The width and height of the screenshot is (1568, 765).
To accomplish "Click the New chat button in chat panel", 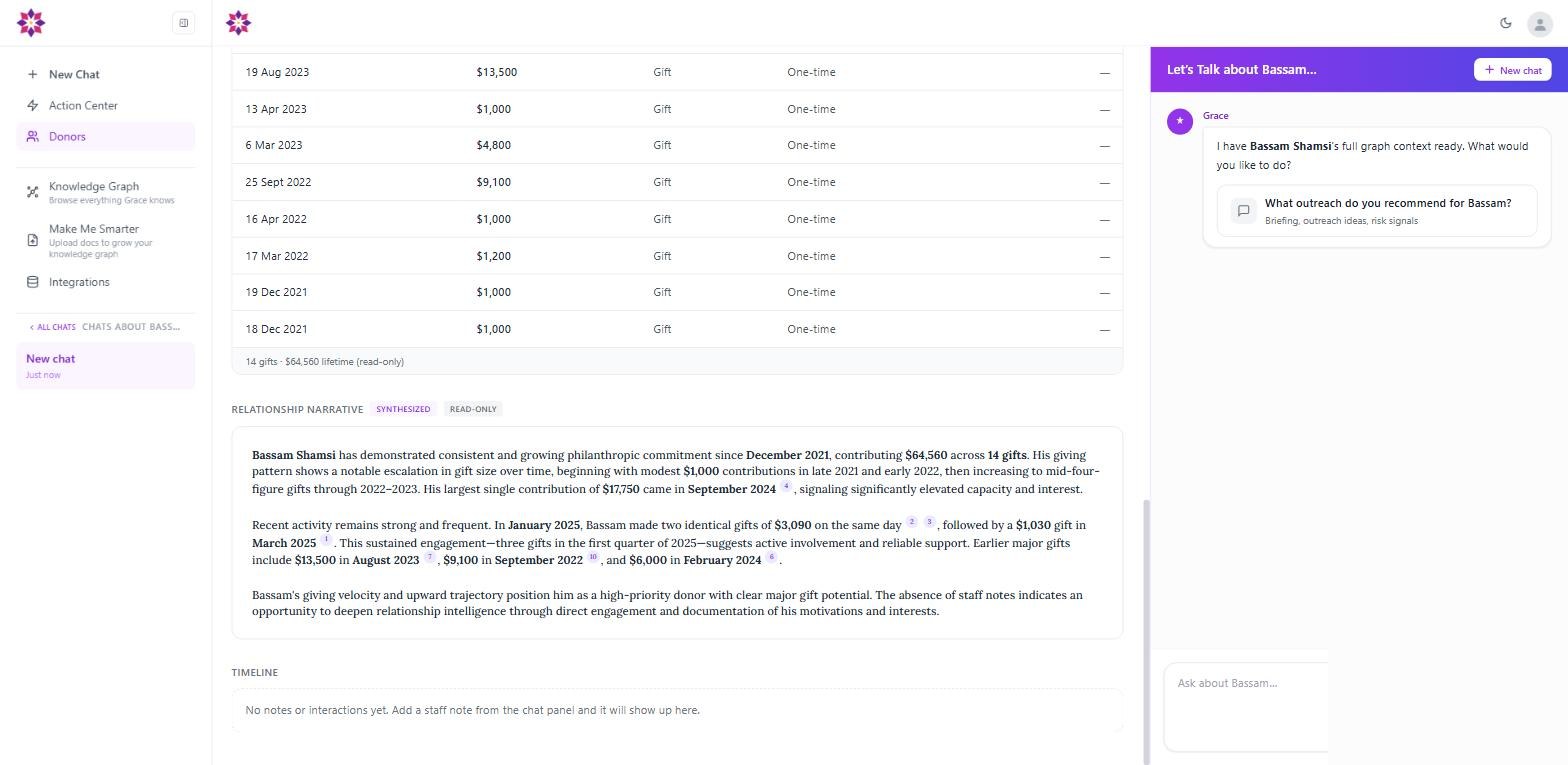I will pos(1513,70).
